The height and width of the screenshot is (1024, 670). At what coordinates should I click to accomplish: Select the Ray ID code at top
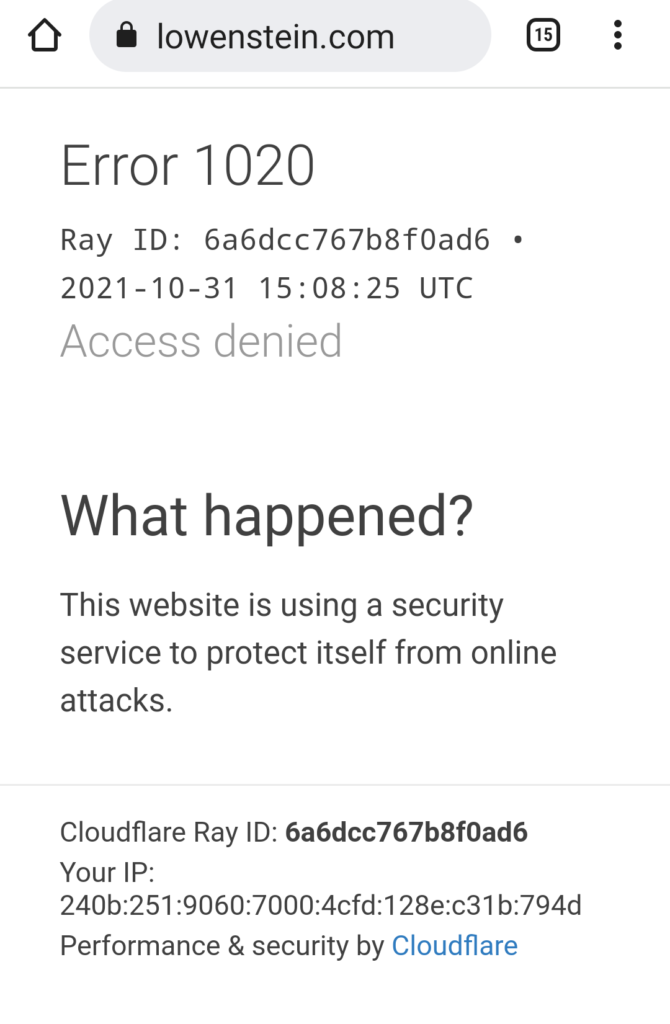click(x=347, y=240)
